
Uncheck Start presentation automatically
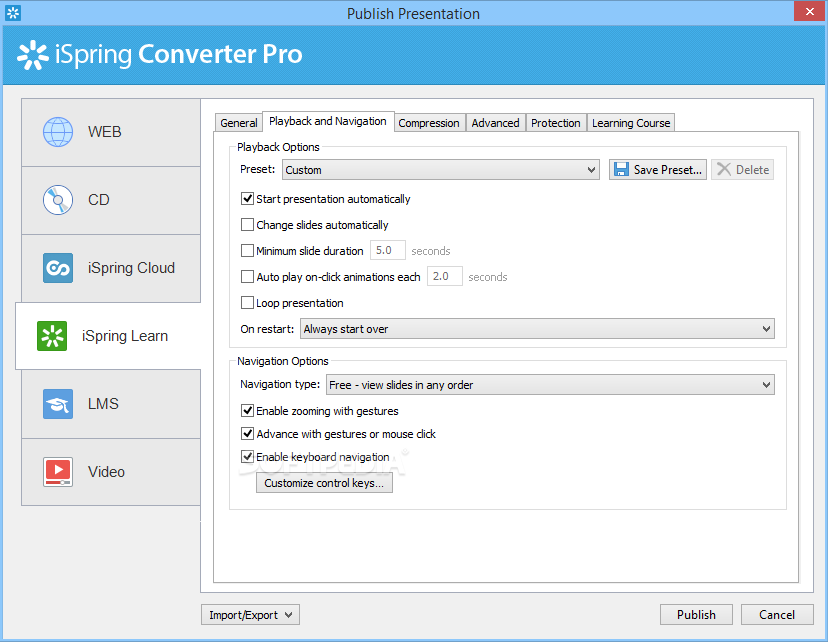[247, 199]
